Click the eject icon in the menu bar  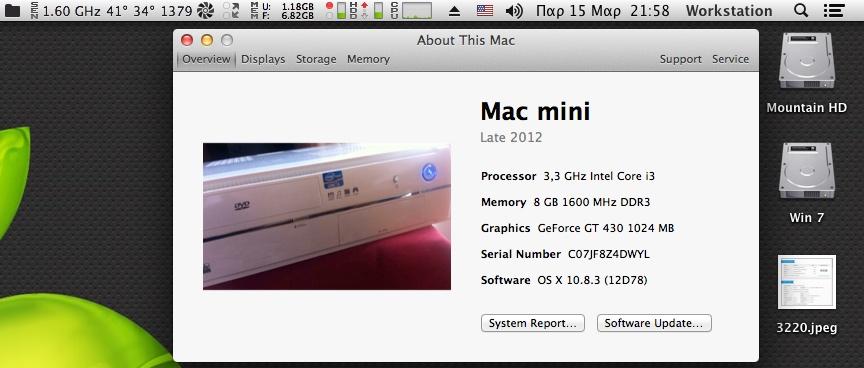[454, 10]
